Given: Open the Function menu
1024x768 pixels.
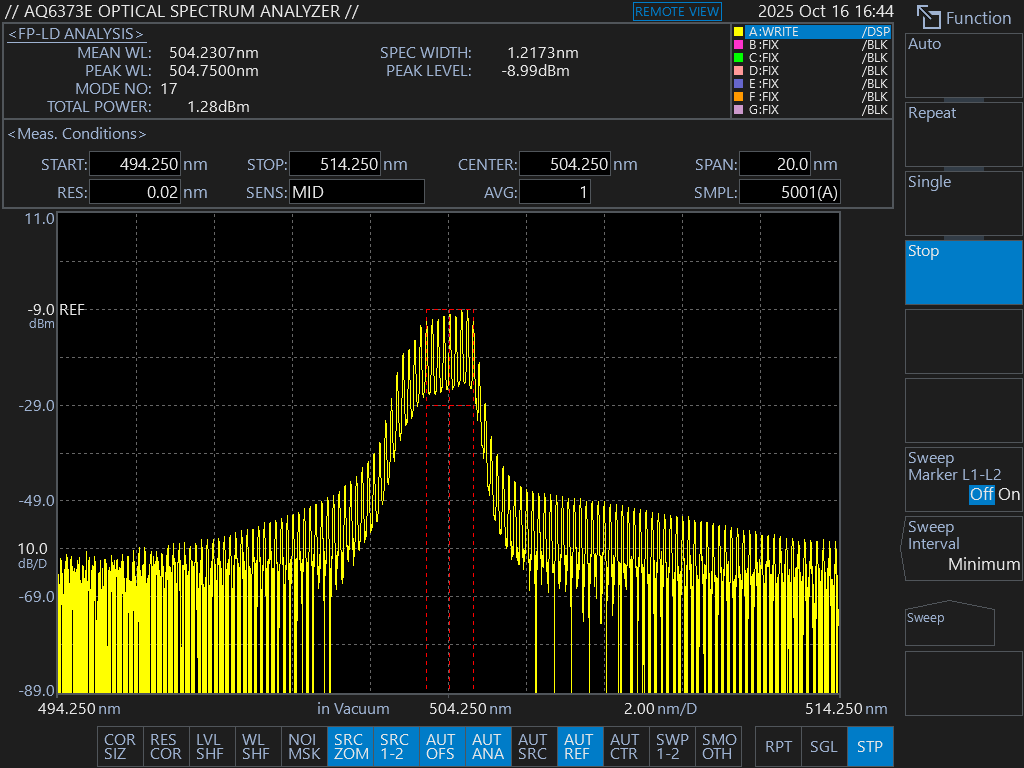Looking at the screenshot, I should pyautogui.click(x=964, y=18).
